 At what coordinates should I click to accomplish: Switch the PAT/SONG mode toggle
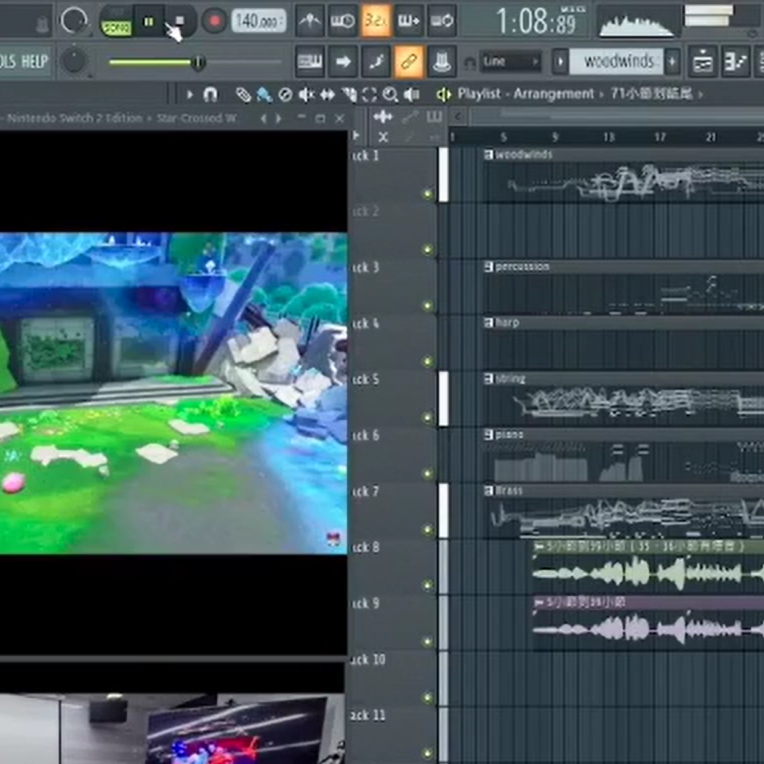point(115,23)
